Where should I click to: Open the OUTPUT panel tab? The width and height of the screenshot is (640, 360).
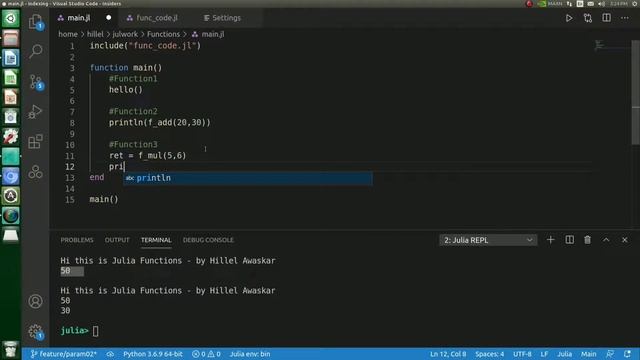pyautogui.click(x=117, y=240)
